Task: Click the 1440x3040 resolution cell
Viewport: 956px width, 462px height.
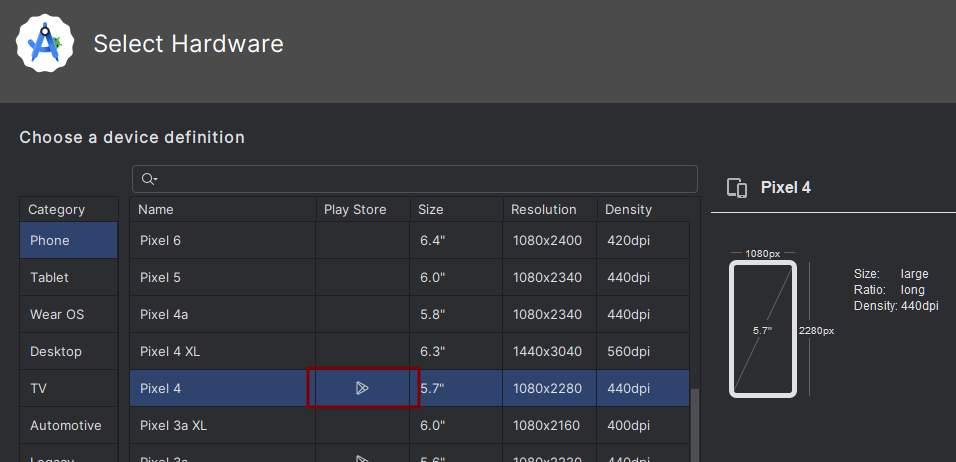Action: [x=550, y=352]
